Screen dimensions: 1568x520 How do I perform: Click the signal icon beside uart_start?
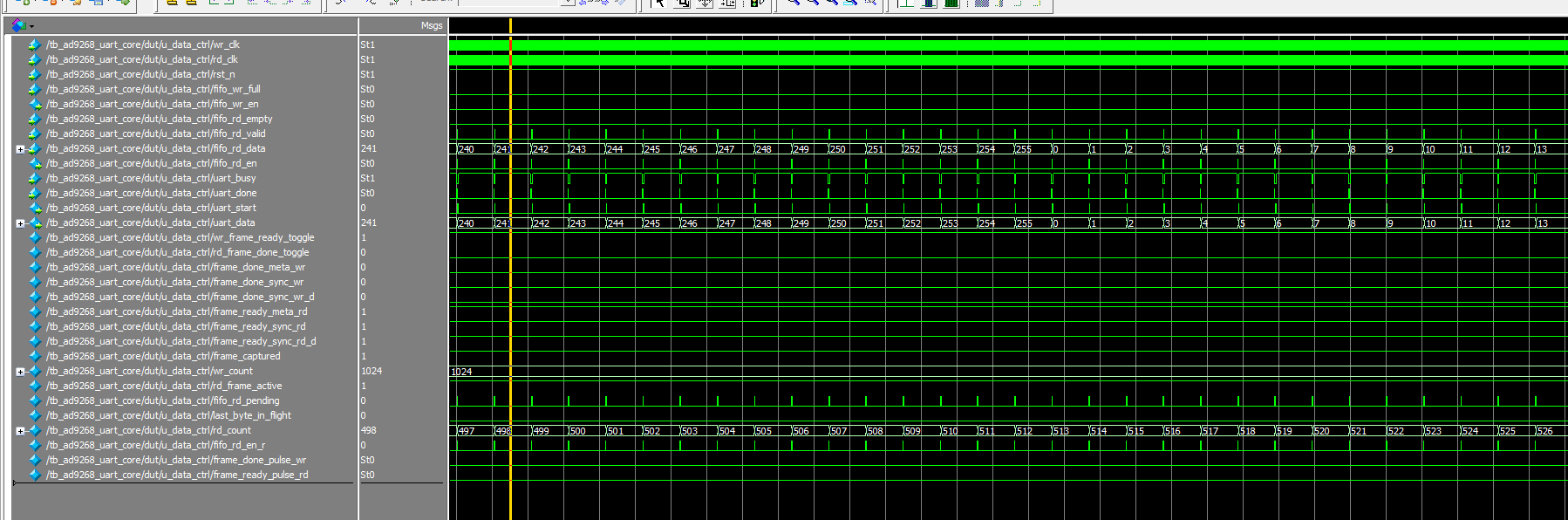[x=34, y=208]
